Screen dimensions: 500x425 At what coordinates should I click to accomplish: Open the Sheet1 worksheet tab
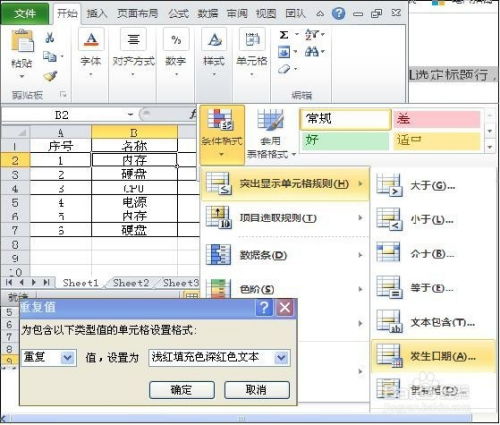[x=81, y=283]
